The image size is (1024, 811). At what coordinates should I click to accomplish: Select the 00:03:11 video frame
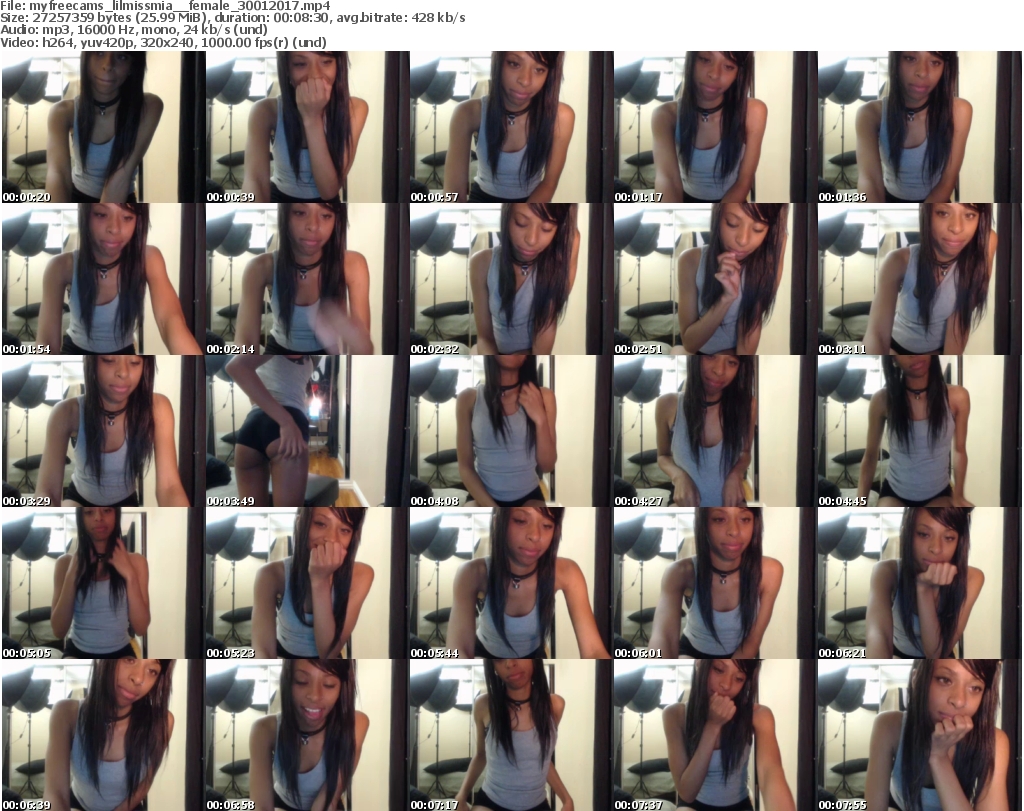click(920, 279)
